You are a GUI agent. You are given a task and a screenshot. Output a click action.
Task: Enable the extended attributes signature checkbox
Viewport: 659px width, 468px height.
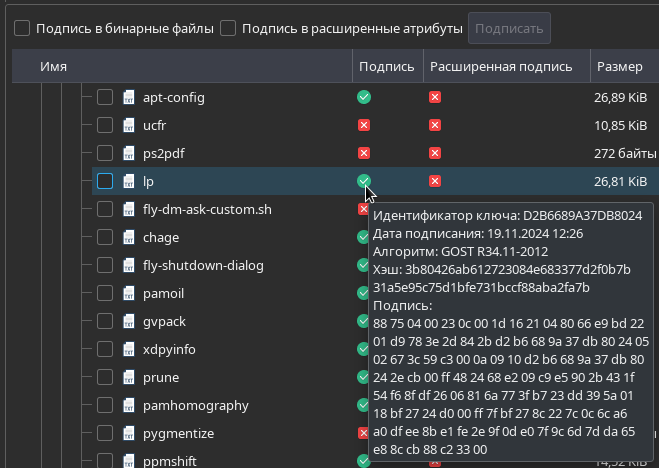[228, 29]
